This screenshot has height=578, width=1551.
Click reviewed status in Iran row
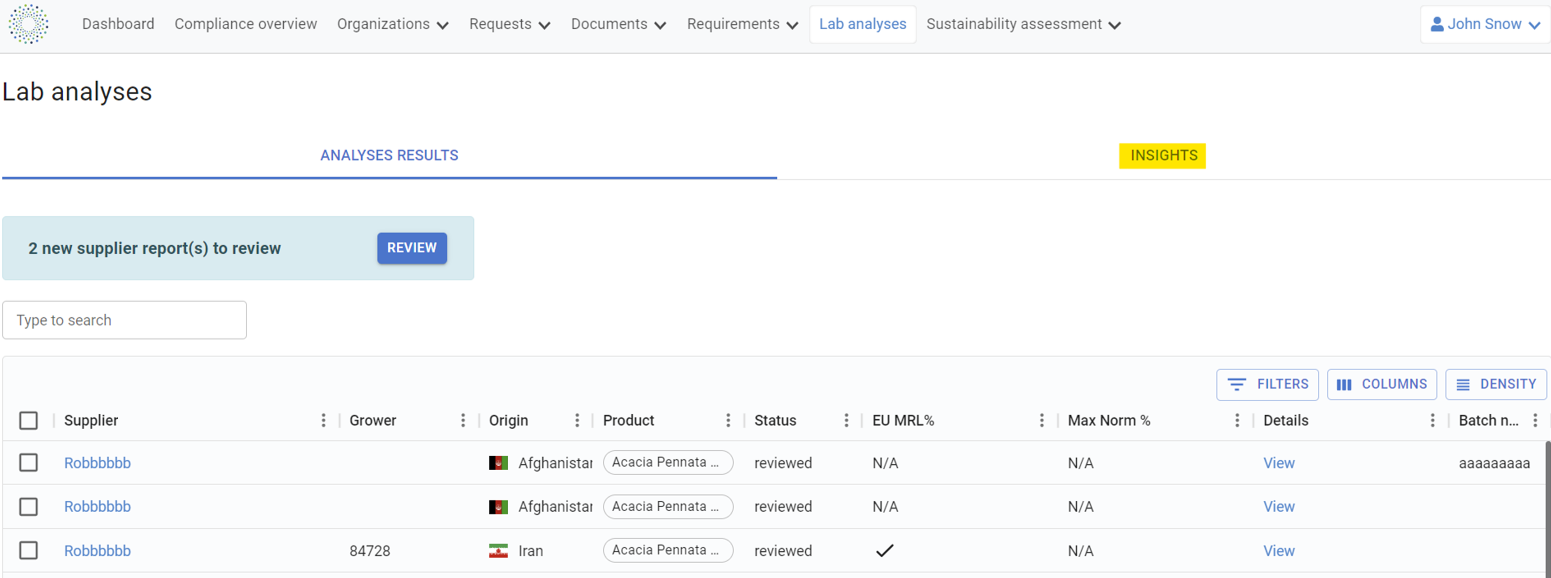click(x=783, y=551)
